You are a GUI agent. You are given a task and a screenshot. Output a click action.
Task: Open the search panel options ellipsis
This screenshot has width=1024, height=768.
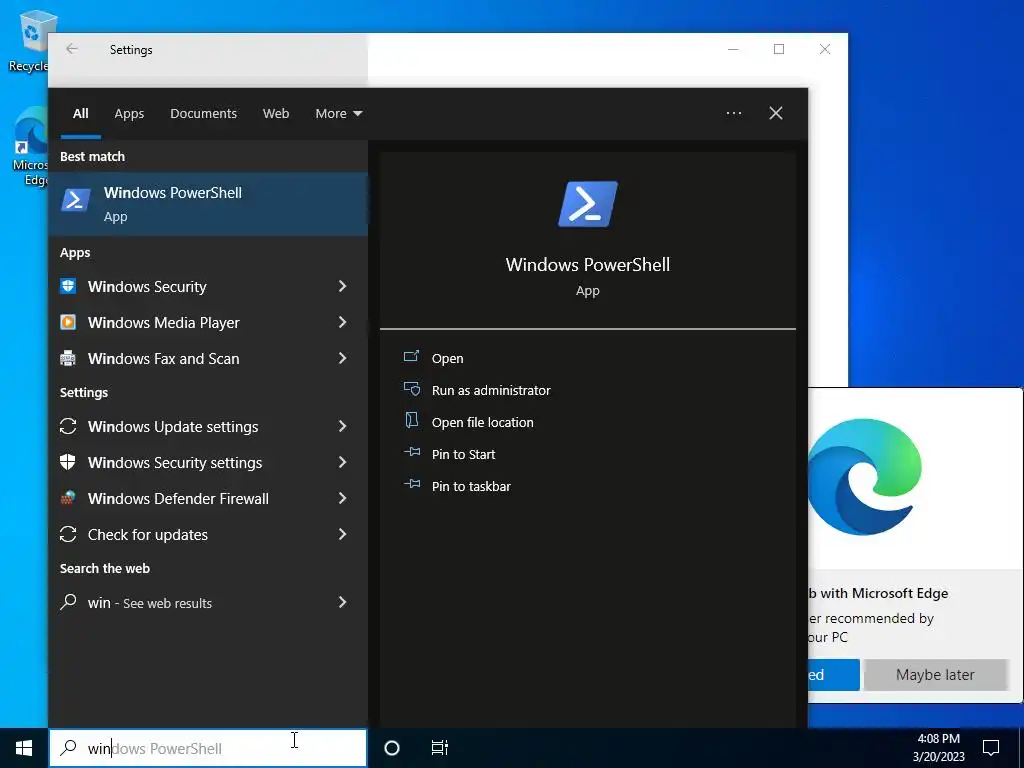(734, 113)
